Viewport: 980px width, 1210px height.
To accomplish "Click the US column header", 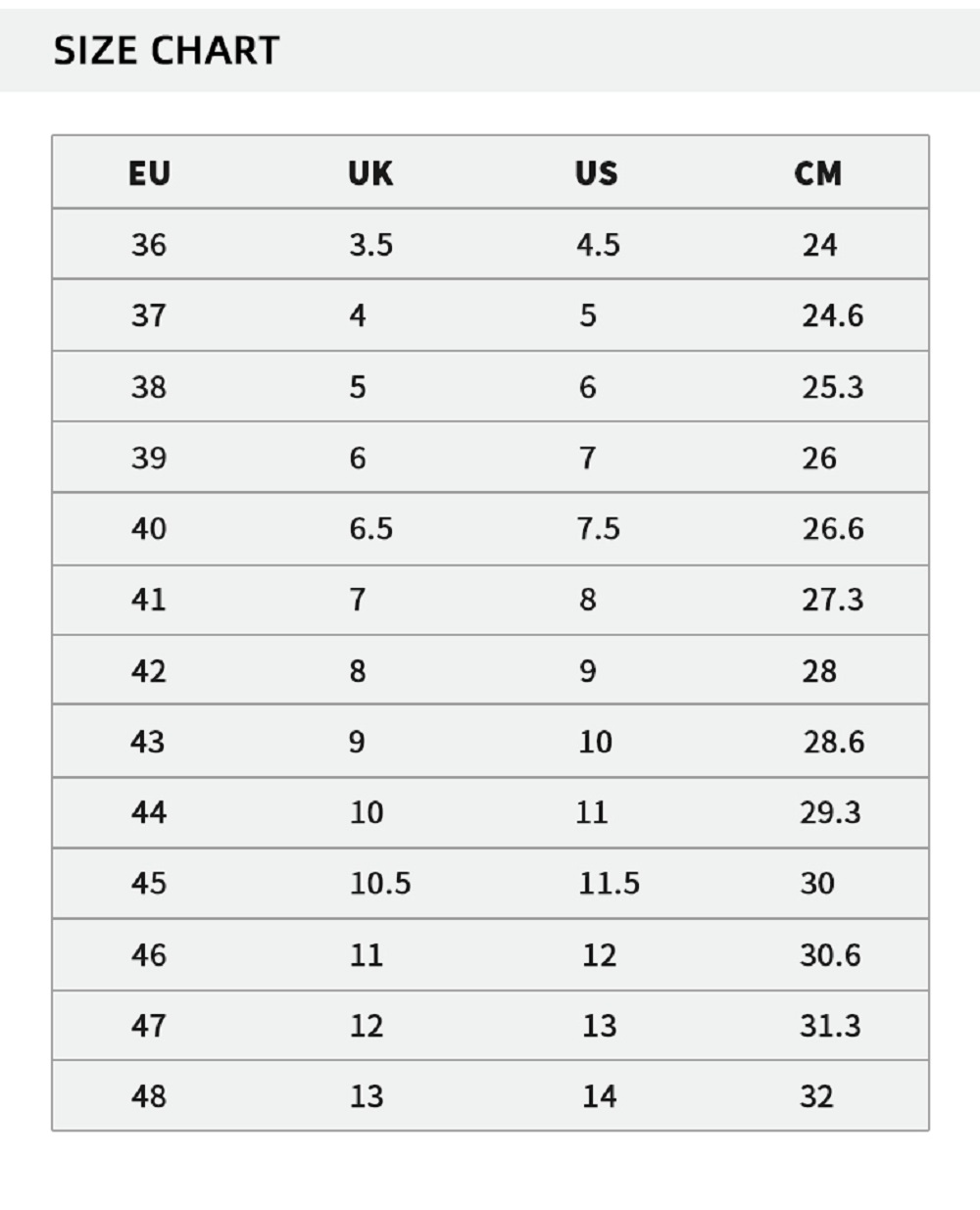I will pyautogui.click(x=596, y=173).
